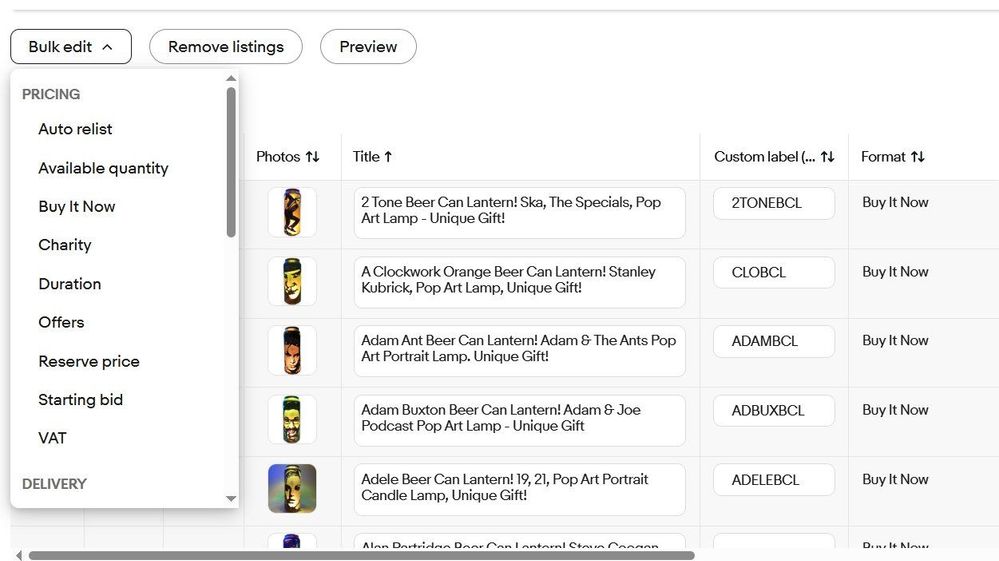Edit Adam Ant Beer Can Lantern title
This screenshot has width=999, height=561.
[x=519, y=351]
